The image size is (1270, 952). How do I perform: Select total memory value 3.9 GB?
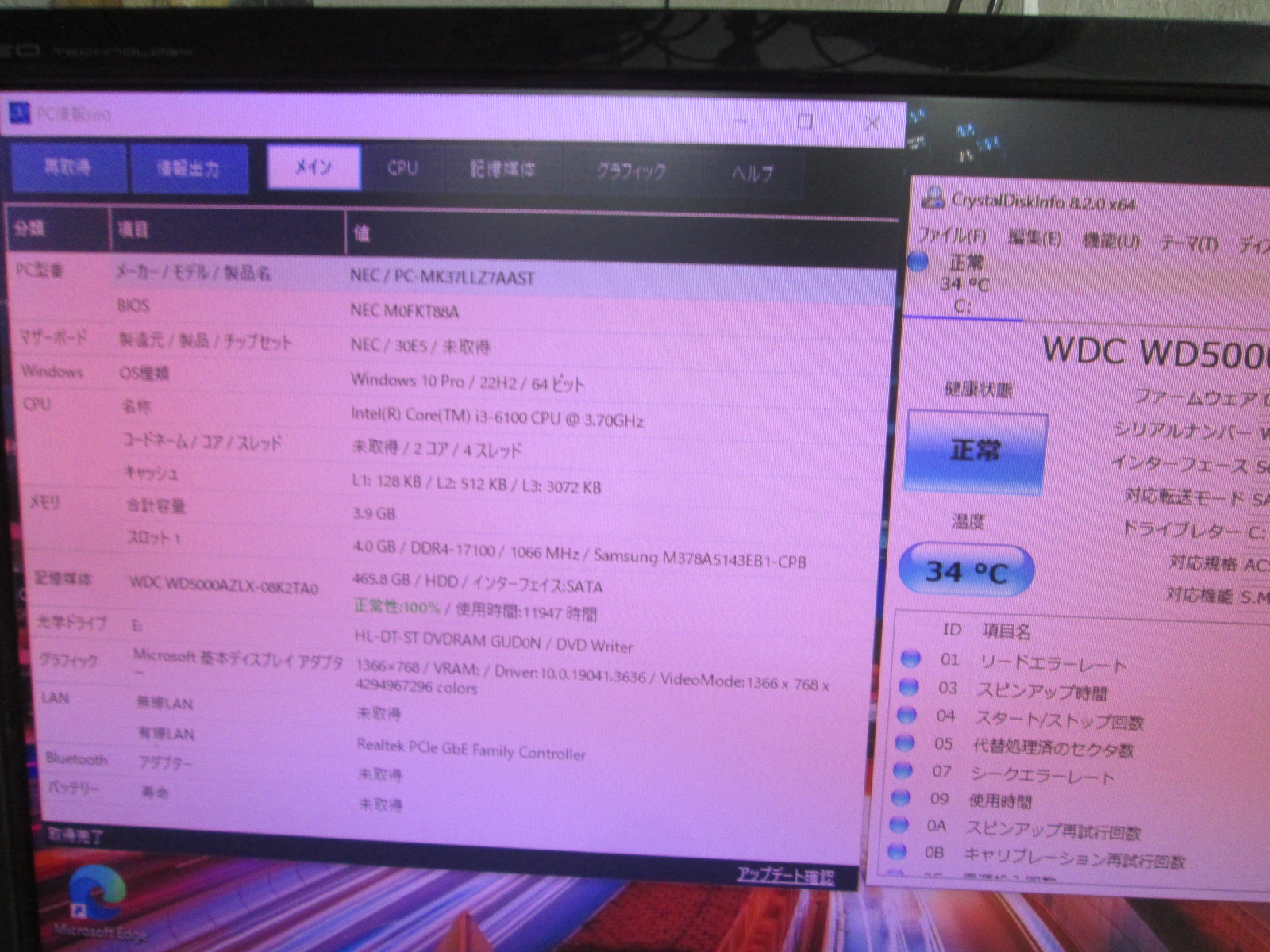click(374, 512)
